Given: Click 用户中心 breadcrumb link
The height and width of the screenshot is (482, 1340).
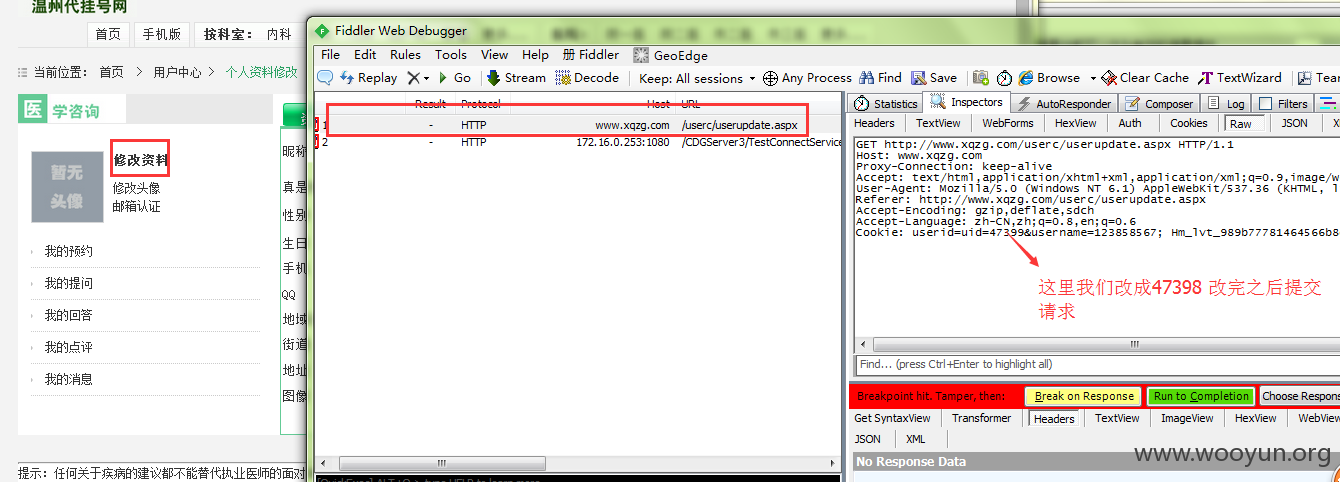Looking at the screenshot, I should (x=177, y=72).
